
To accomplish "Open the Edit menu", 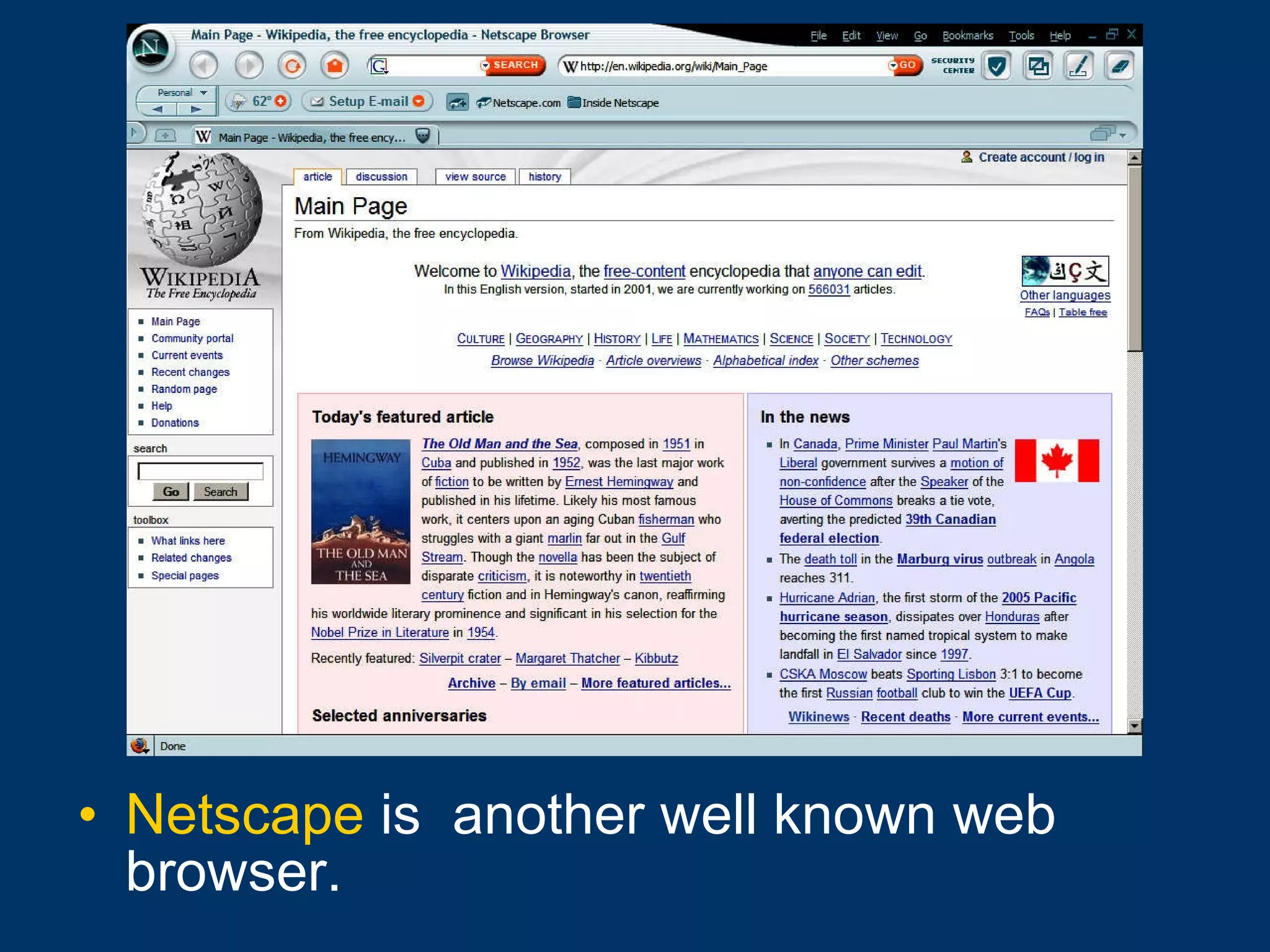I will click(851, 36).
